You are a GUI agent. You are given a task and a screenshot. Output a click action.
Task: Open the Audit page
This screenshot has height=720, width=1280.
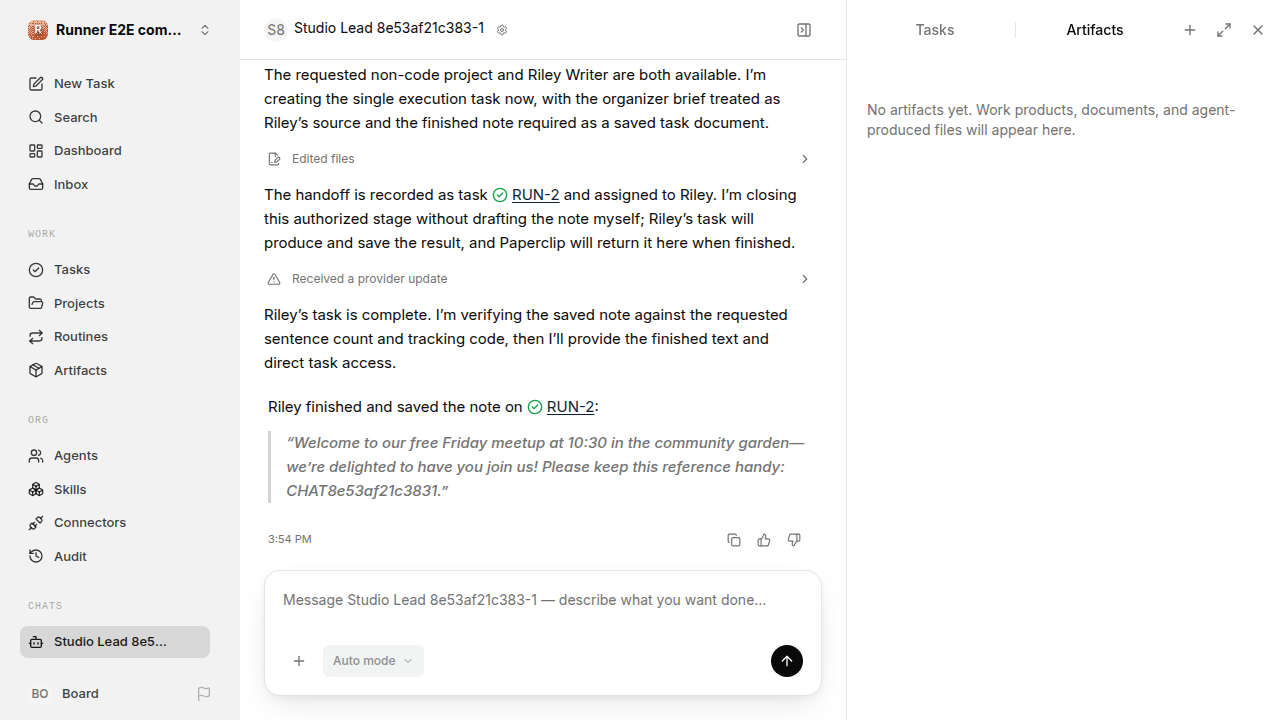(x=115, y=557)
